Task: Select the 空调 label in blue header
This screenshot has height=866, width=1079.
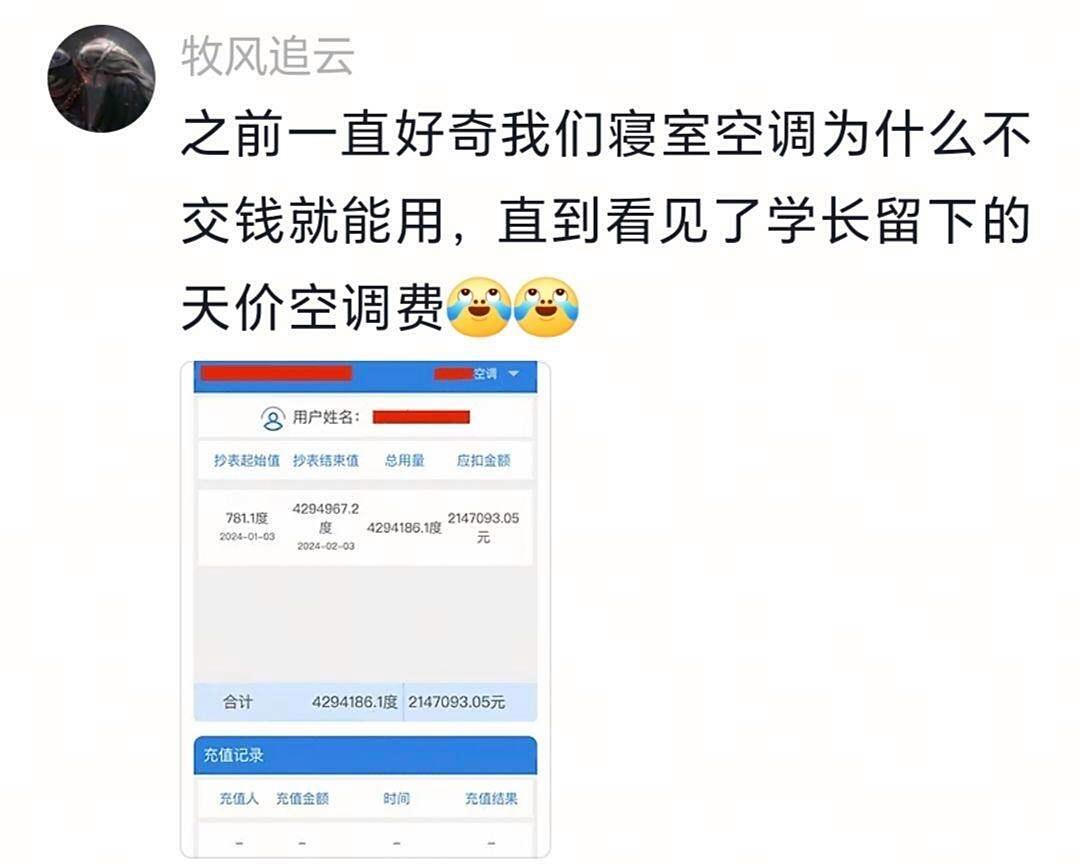Action: [x=485, y=373]
